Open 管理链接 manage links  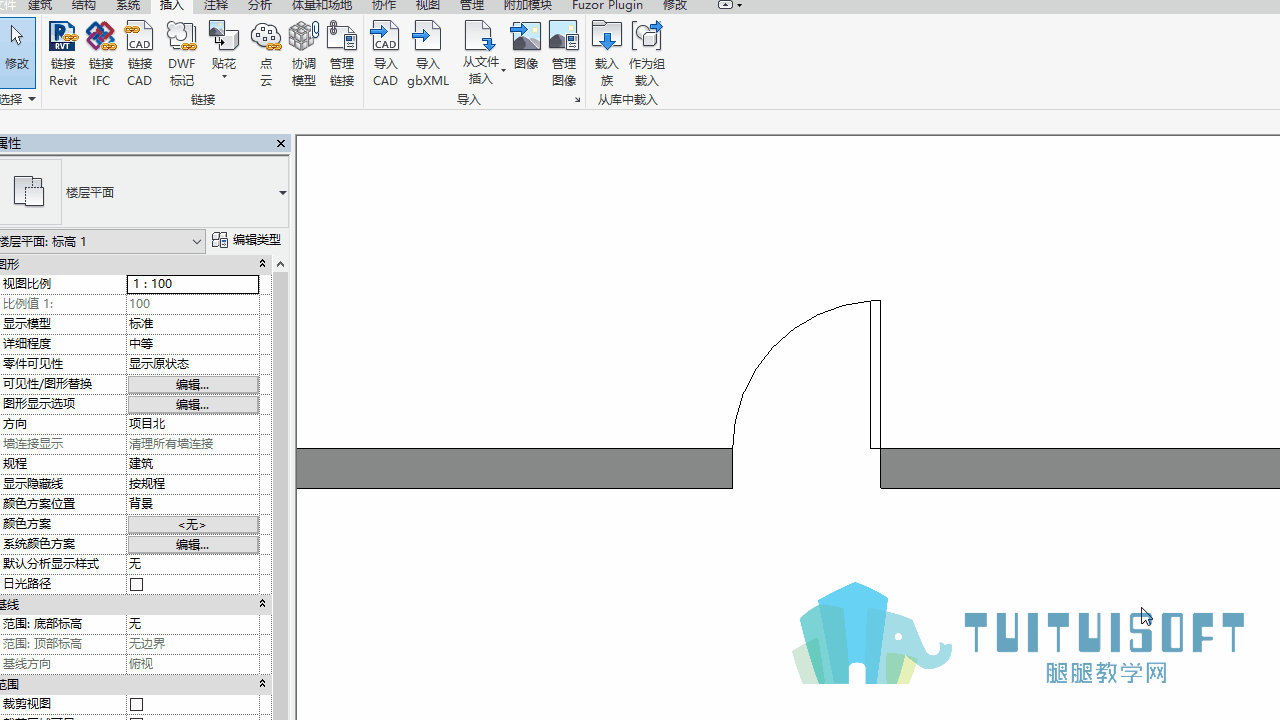pos(342,54)
